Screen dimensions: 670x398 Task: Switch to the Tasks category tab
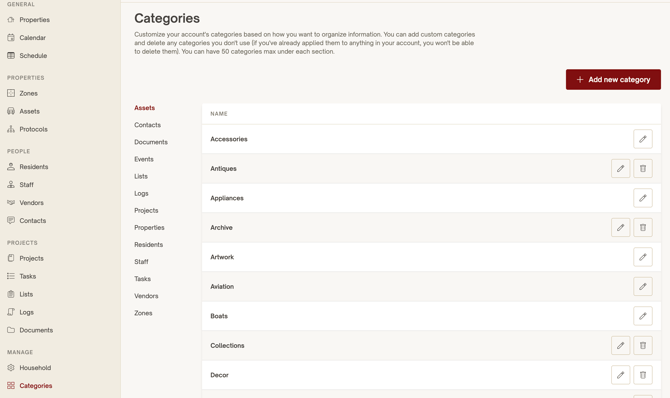[x=142, y=279]
